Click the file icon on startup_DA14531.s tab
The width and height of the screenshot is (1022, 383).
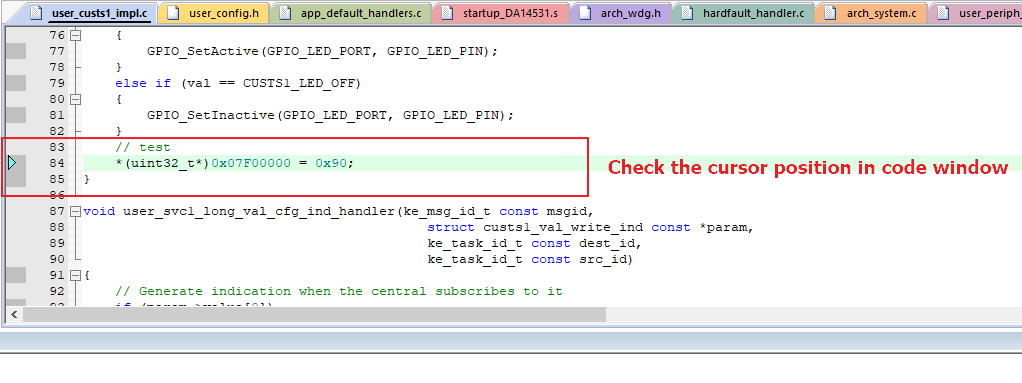446,13
